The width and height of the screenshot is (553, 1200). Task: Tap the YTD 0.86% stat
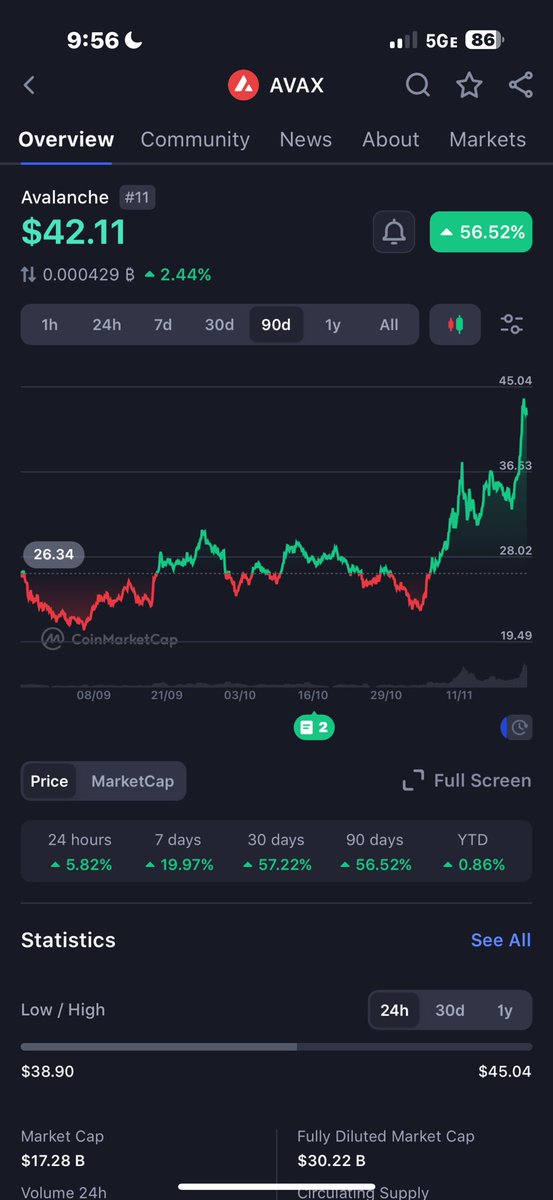coord(472,852)
